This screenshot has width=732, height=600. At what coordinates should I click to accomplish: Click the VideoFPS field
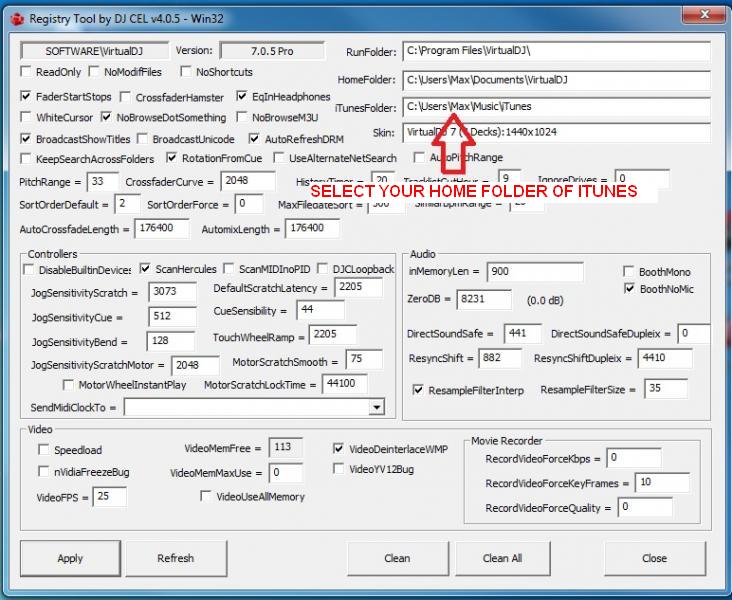pyautogui.click(x=110, y=497)
